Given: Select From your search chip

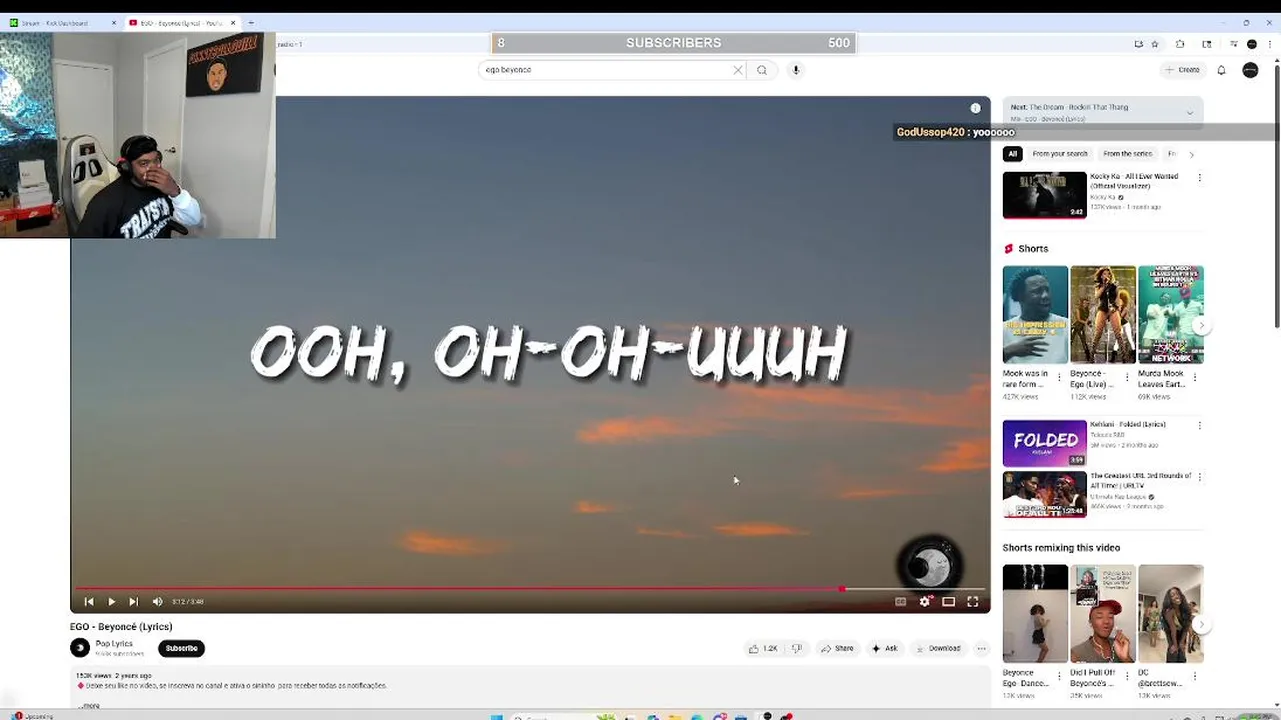Looking at the screenshot, I should coord(1059,154).
